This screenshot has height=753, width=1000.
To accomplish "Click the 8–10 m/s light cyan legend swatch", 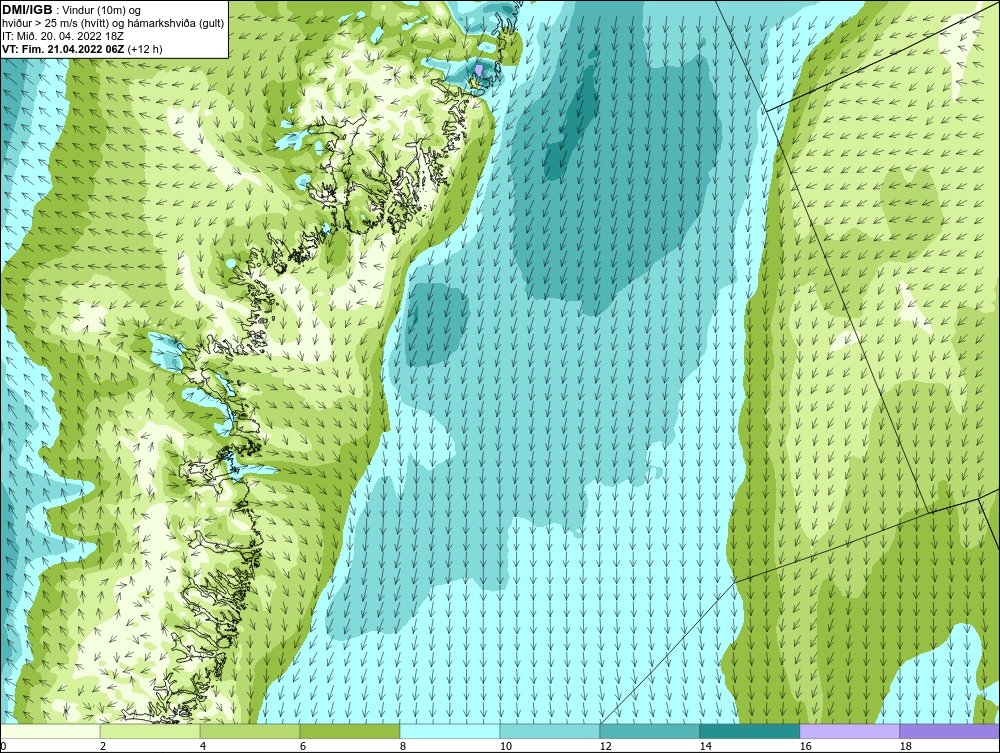I will tap(450, 731).
